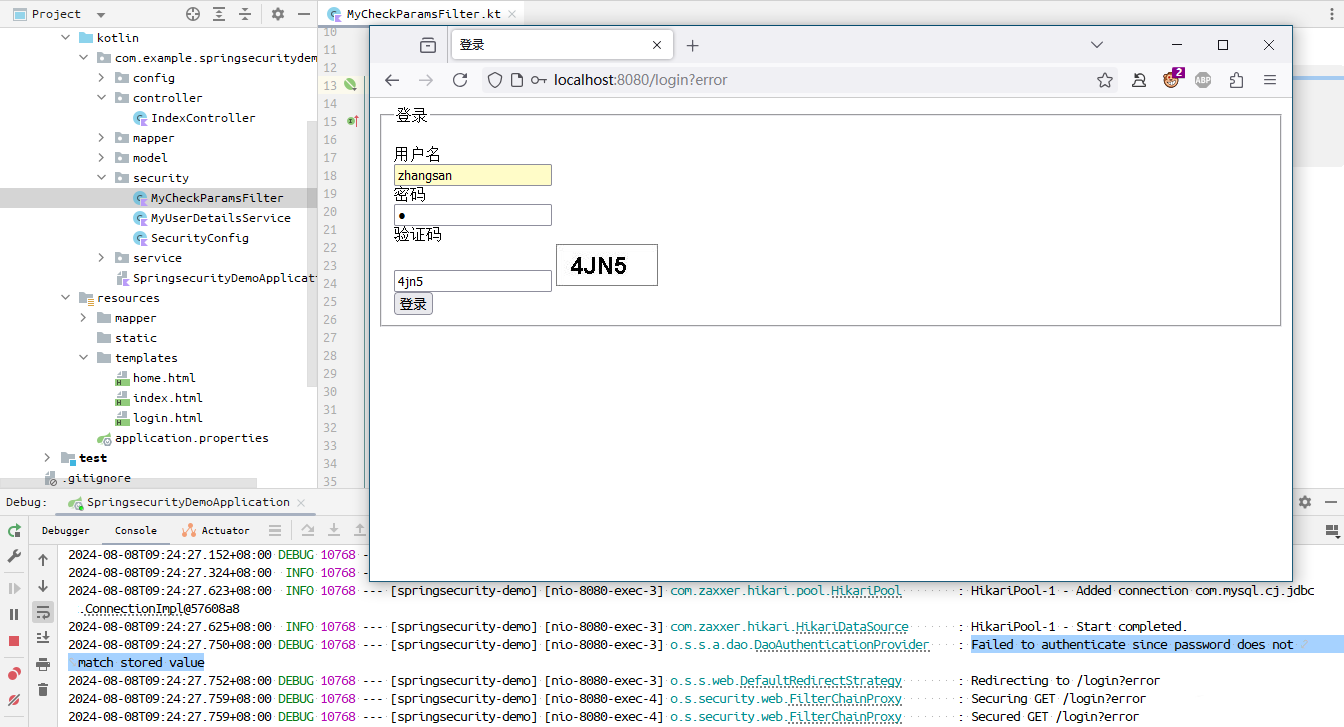Expand the test folder
The height and width of the screenshot is (727, 1344).
47,458
